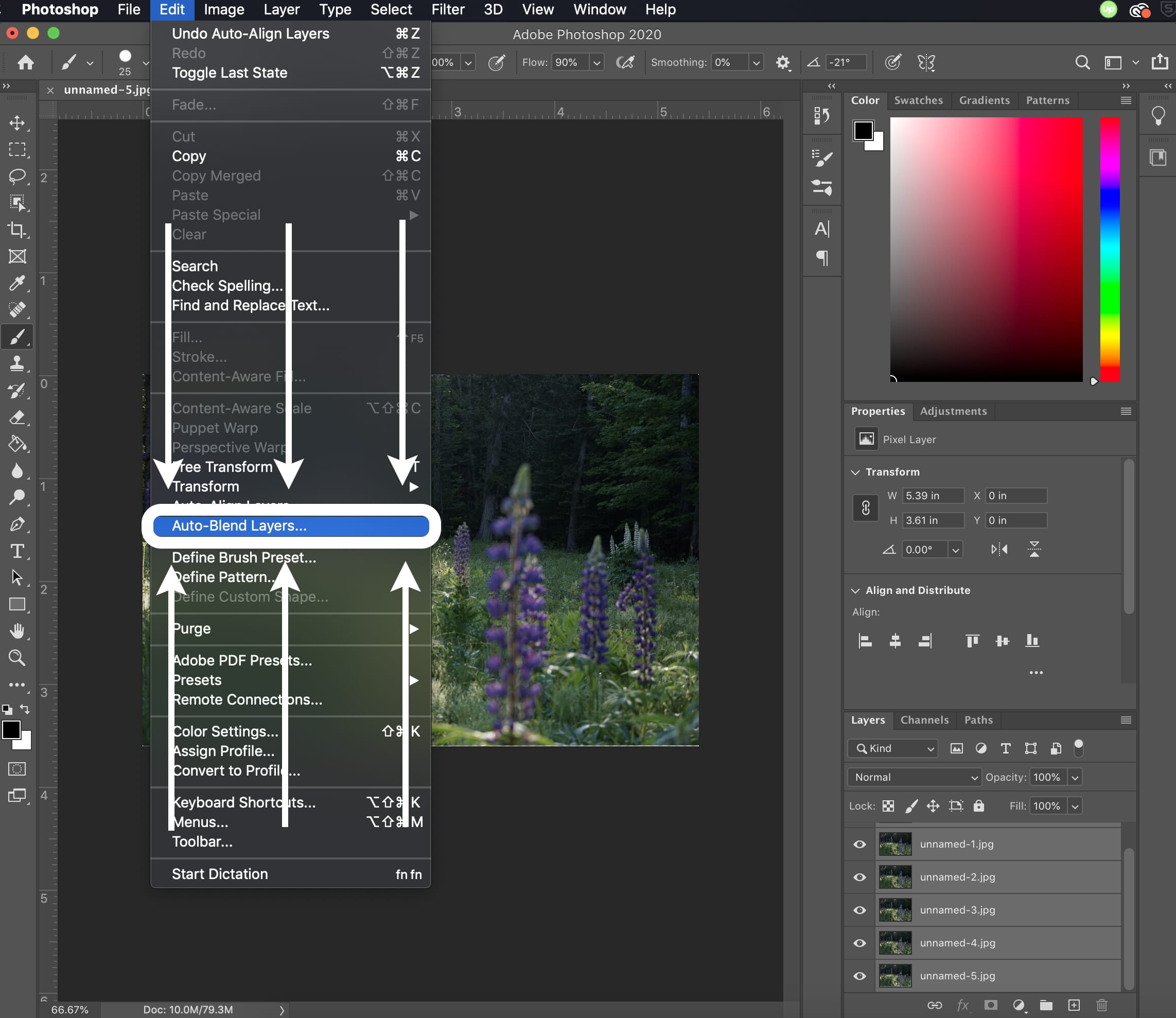The width and height of the screenshot is (1176, 1018).
Task: Choose Auto-Blend Layers from Edit menu
Action: (290, 526)
